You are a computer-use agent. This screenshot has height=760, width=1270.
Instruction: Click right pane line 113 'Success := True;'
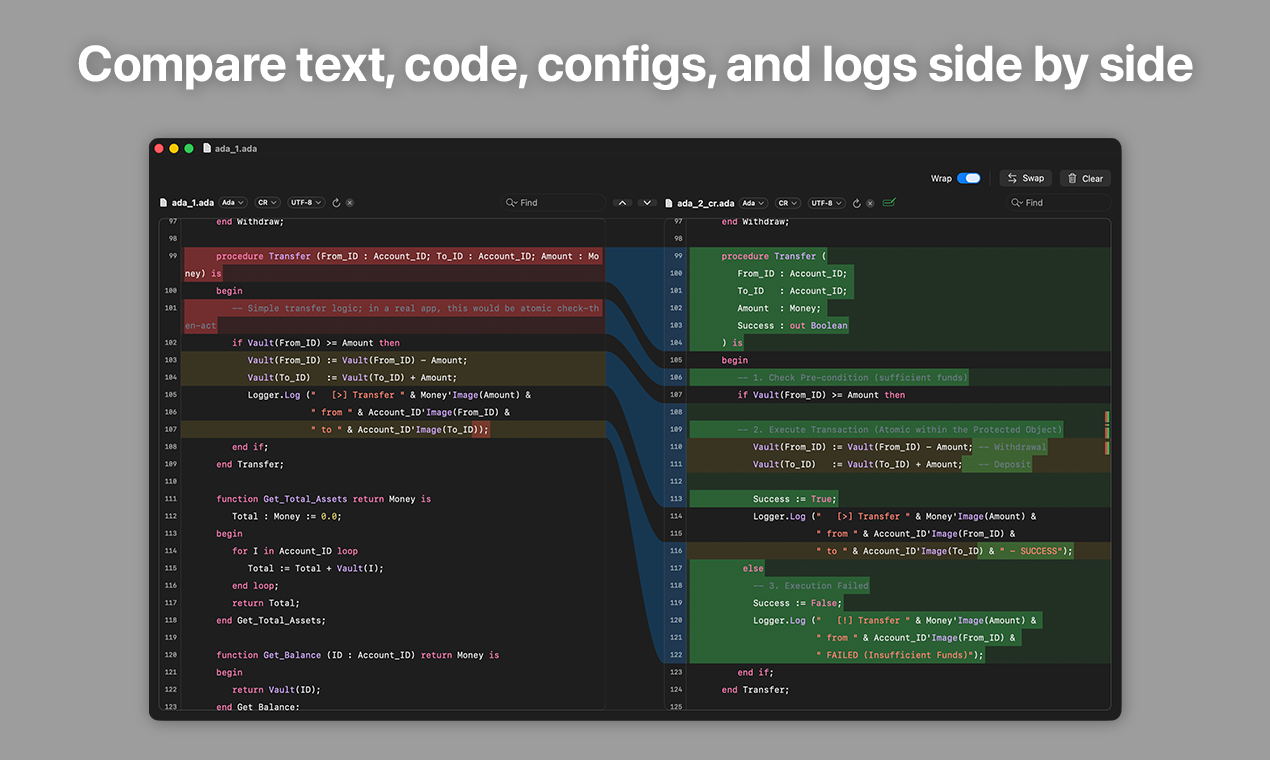795,499
